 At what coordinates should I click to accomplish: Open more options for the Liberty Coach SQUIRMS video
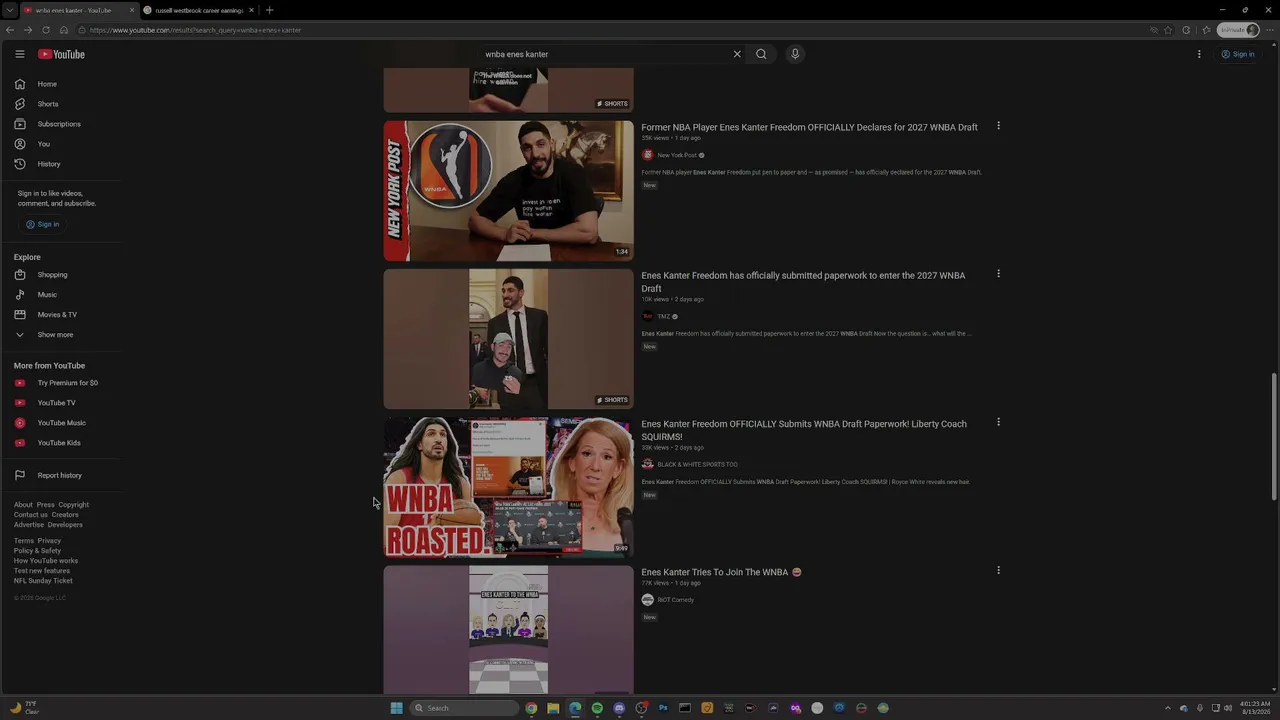pos(998,422)
